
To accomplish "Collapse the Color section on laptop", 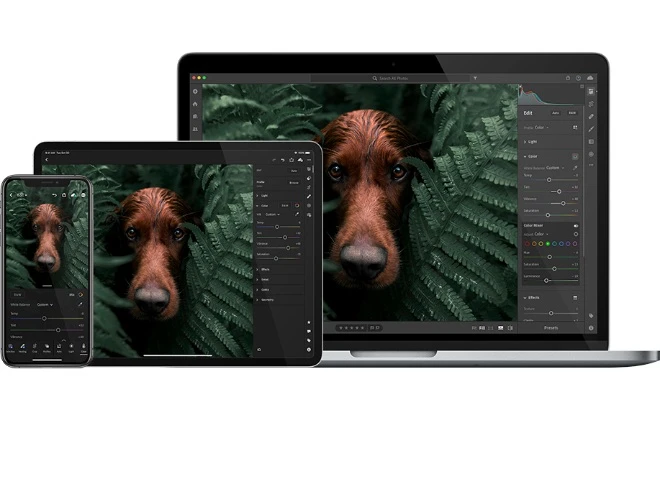I will tap(531, 156).
